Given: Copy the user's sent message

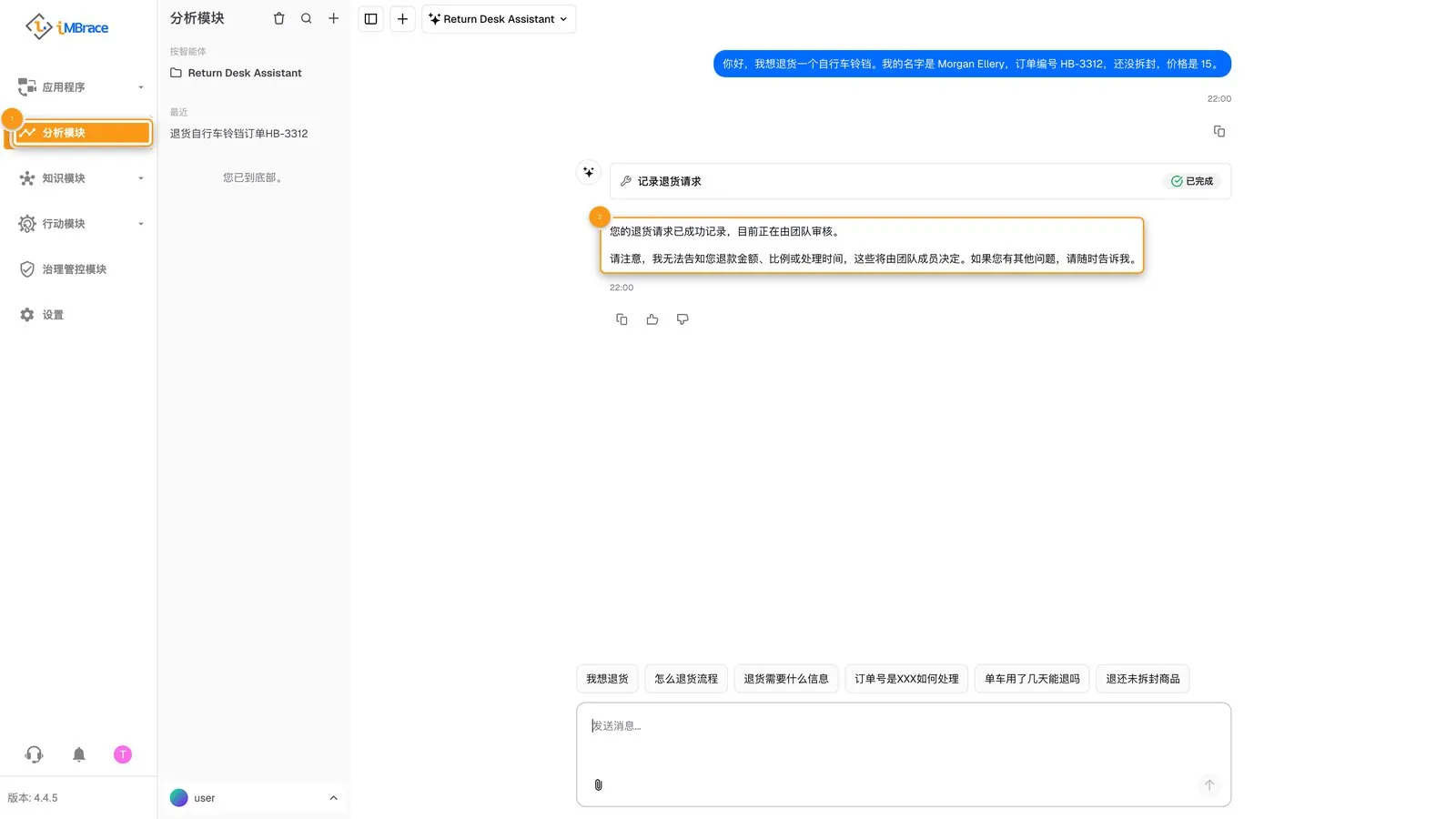Looking at the screenshot, I should (x=1219, y=131).
